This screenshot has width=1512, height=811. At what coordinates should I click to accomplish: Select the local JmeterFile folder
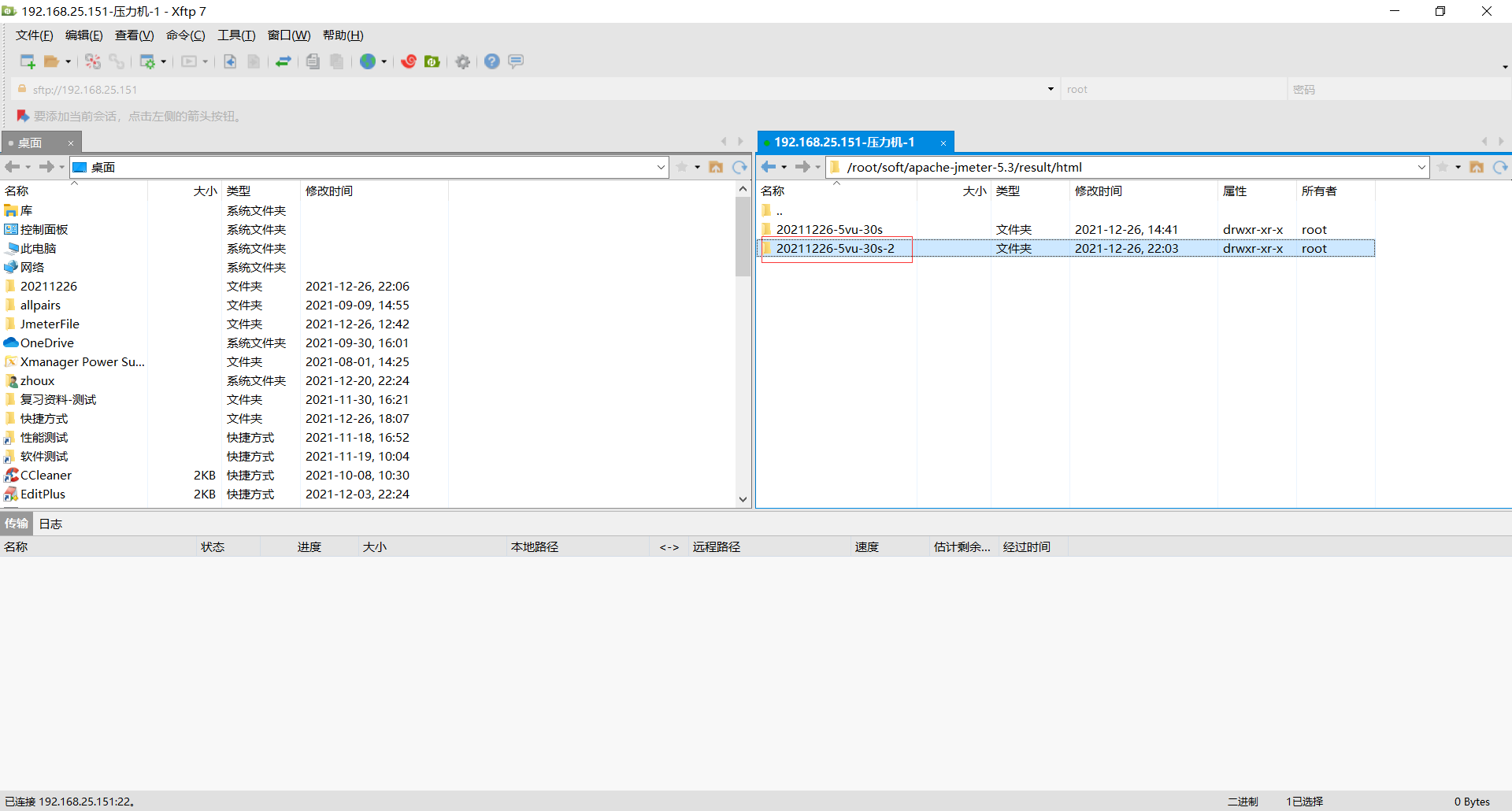pos(50,324)
